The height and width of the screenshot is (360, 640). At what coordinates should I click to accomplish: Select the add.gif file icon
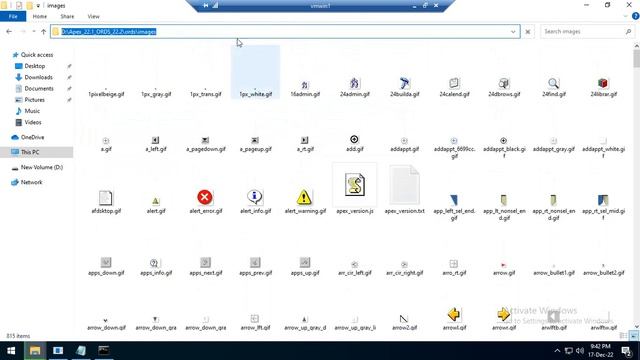354,140
